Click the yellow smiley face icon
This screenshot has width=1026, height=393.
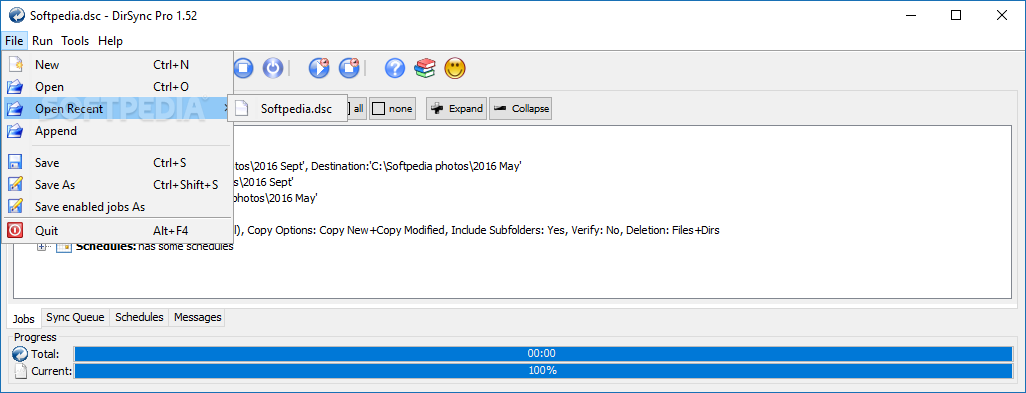click(455, 67)
